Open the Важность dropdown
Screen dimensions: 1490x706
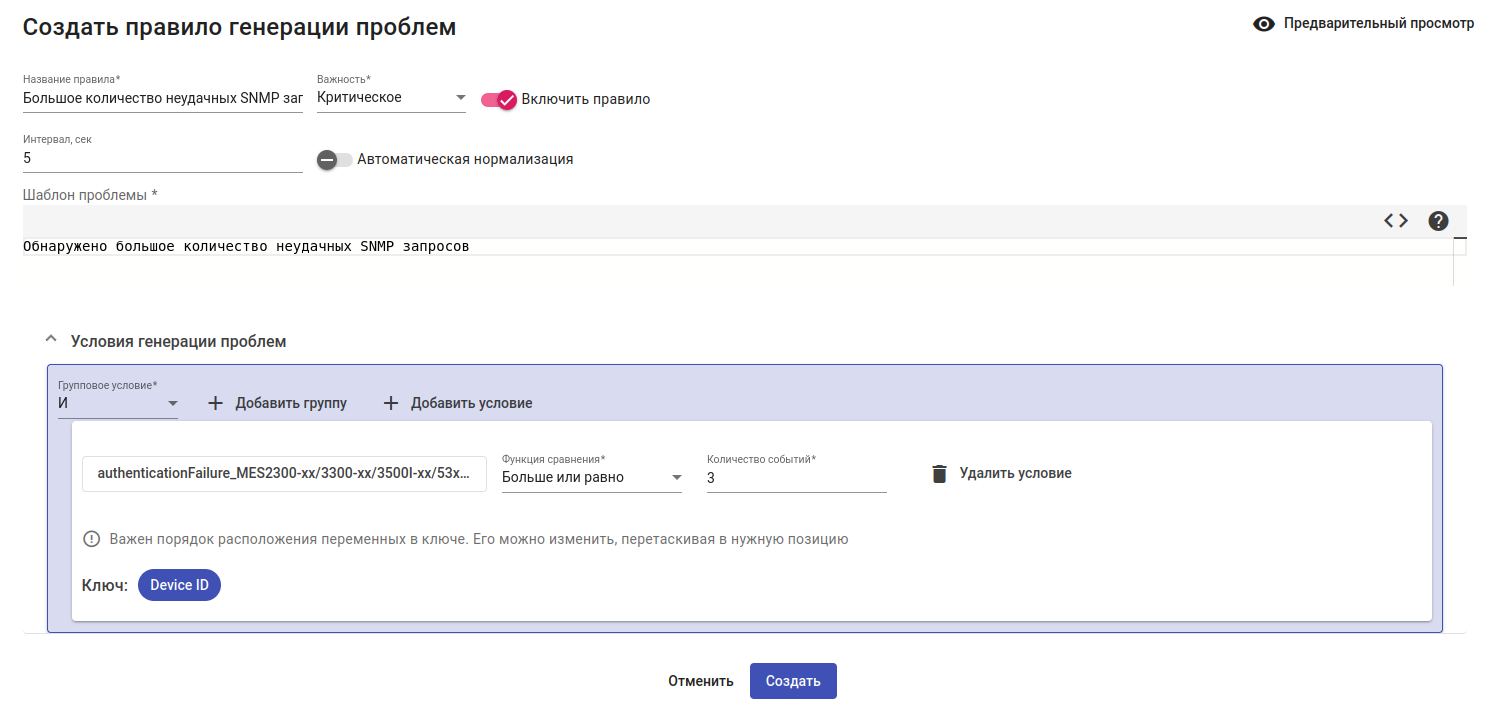tap(391, 98)
